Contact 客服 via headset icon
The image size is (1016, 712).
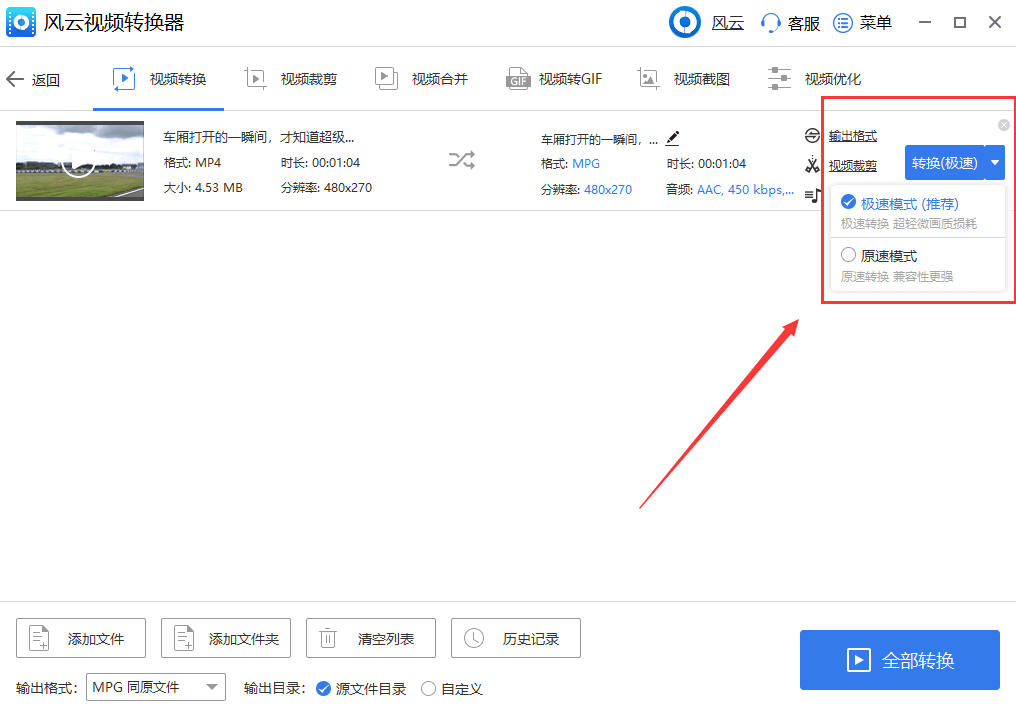(x=789, y=22)
